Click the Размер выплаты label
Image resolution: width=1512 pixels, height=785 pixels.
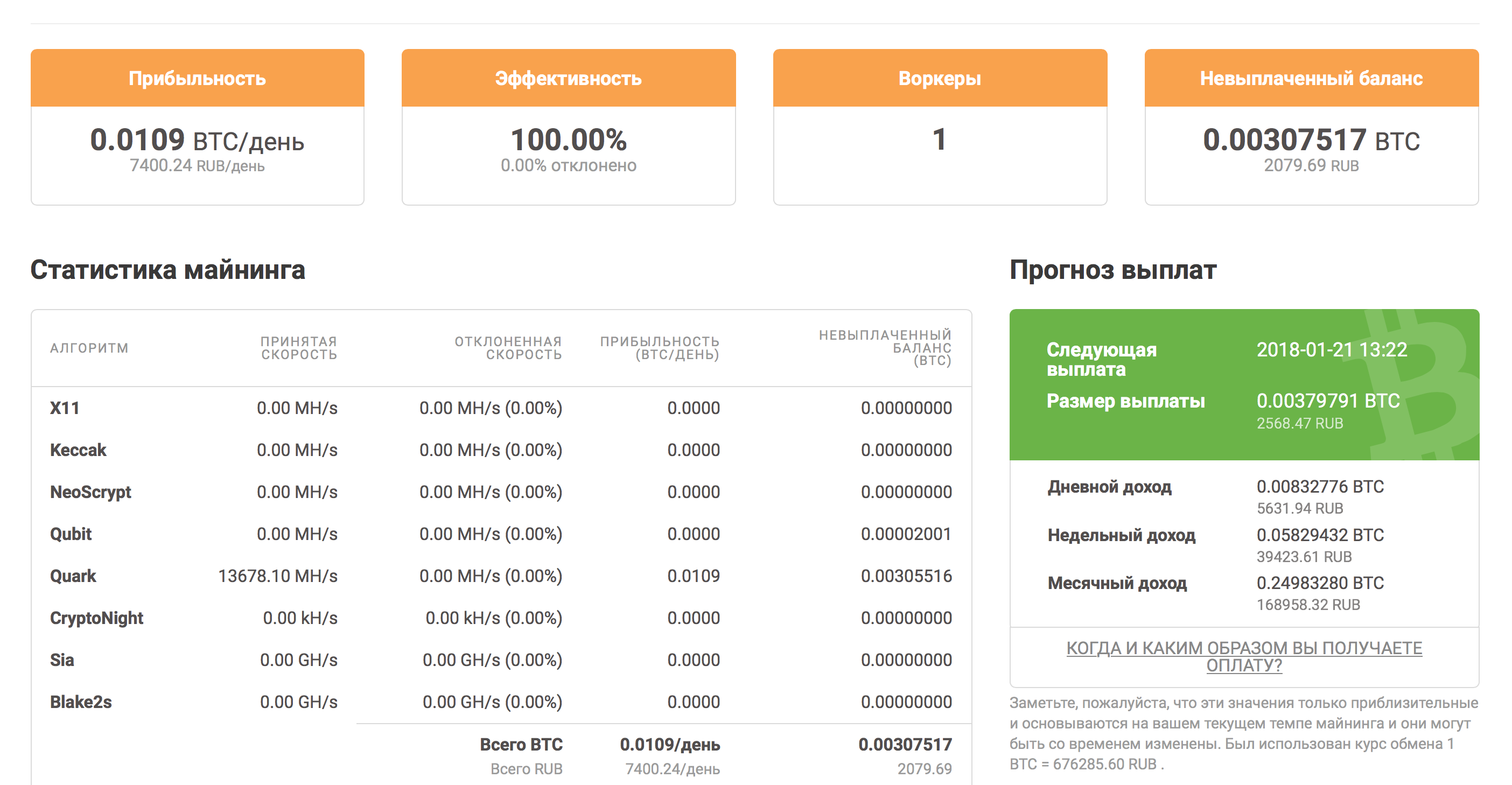point(1126,401)
